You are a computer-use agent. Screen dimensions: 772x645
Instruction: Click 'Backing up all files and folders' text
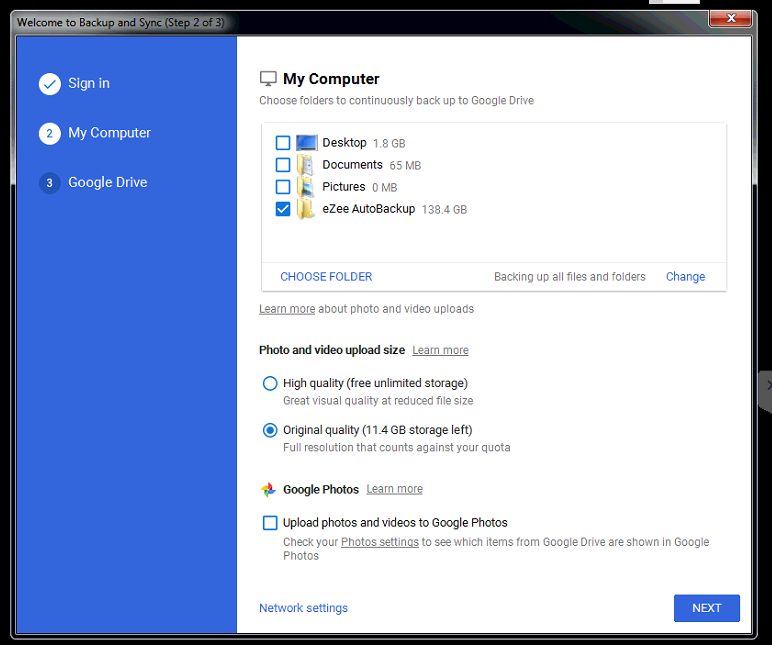coord(570,277)
